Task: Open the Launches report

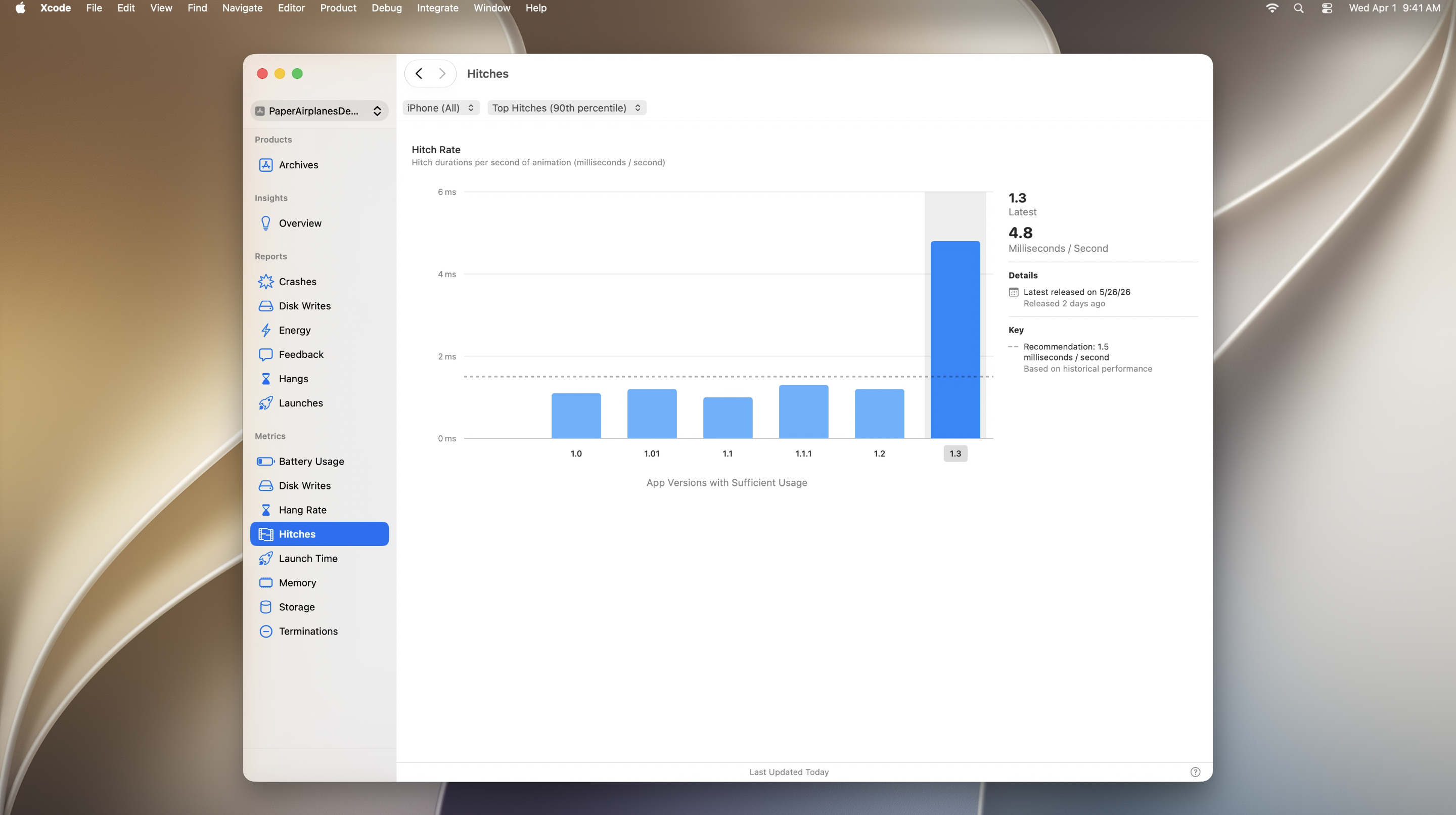Action: [x=320, y=402]
